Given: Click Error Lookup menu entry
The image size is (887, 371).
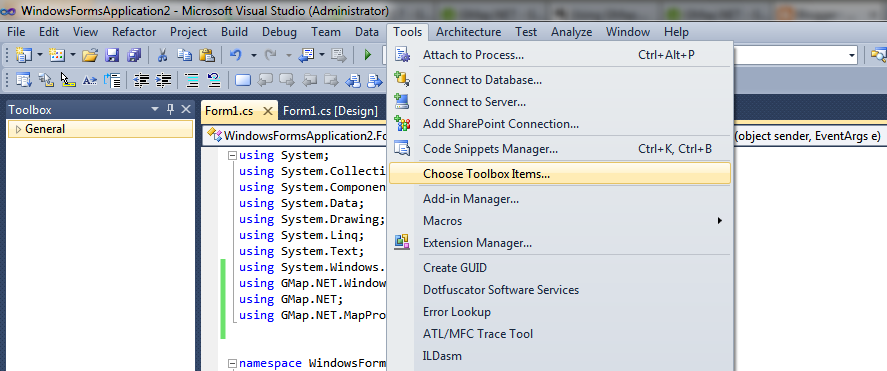Looking at the screenshot, I should pyautogui.click(x=560, y=312).
